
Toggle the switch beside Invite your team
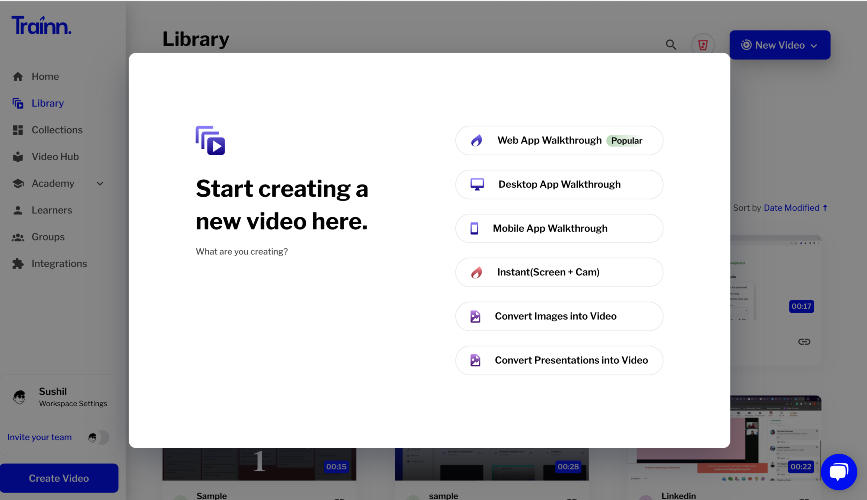(x=98, y=438)
